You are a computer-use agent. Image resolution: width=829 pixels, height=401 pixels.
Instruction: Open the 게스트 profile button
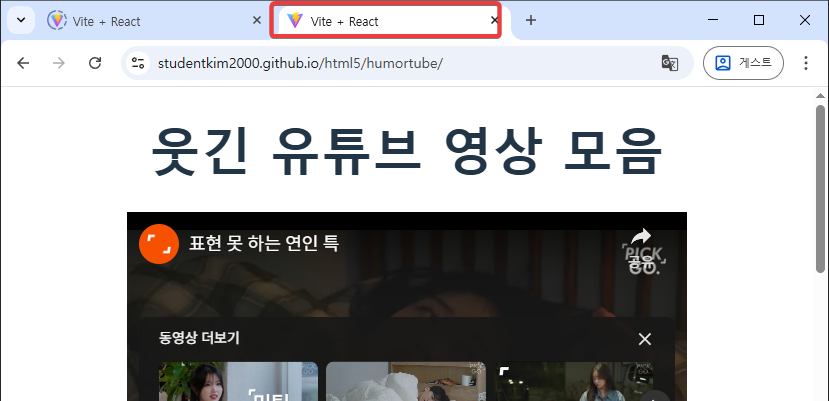click(x=744, y=63)
